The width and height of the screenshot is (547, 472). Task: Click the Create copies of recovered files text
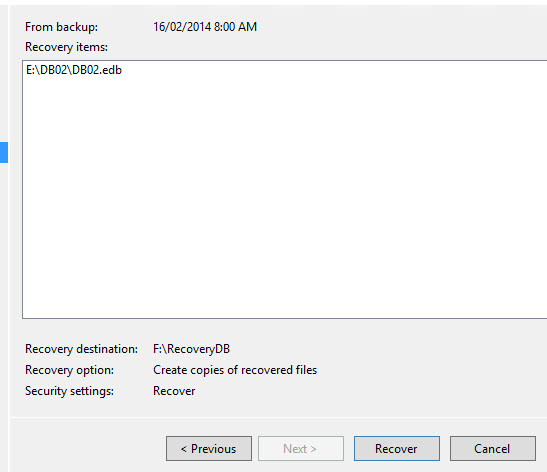coord(235,370)
